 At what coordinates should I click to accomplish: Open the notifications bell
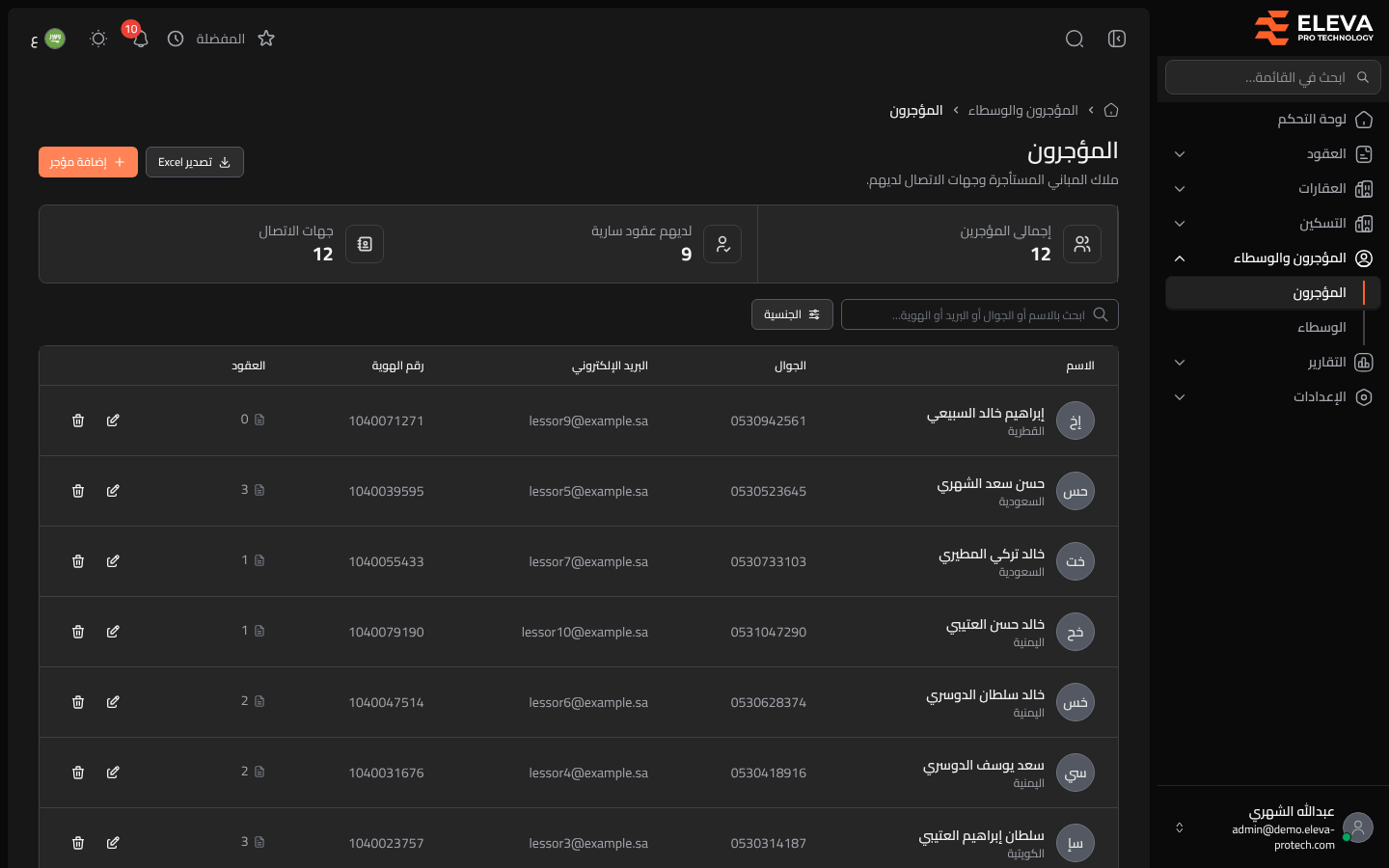[140, 39]
